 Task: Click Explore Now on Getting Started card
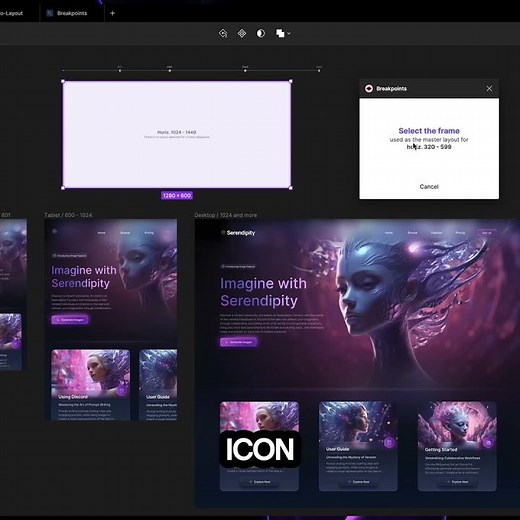(457, 482)
